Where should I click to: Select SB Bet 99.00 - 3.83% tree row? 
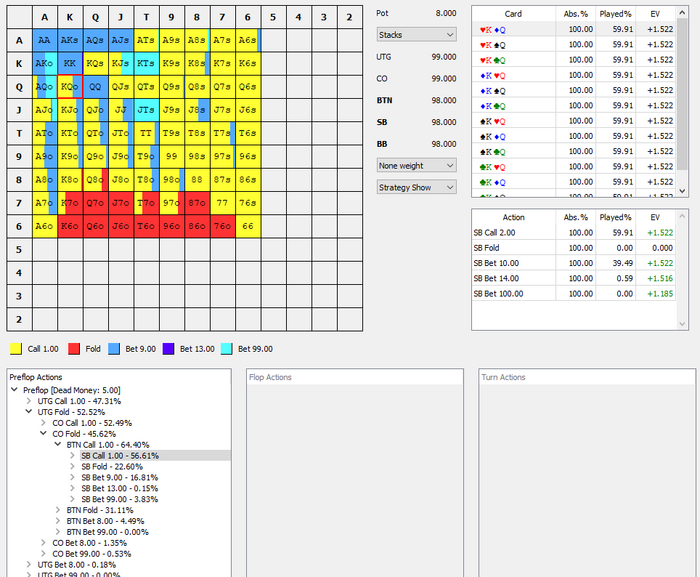point(120,499)
